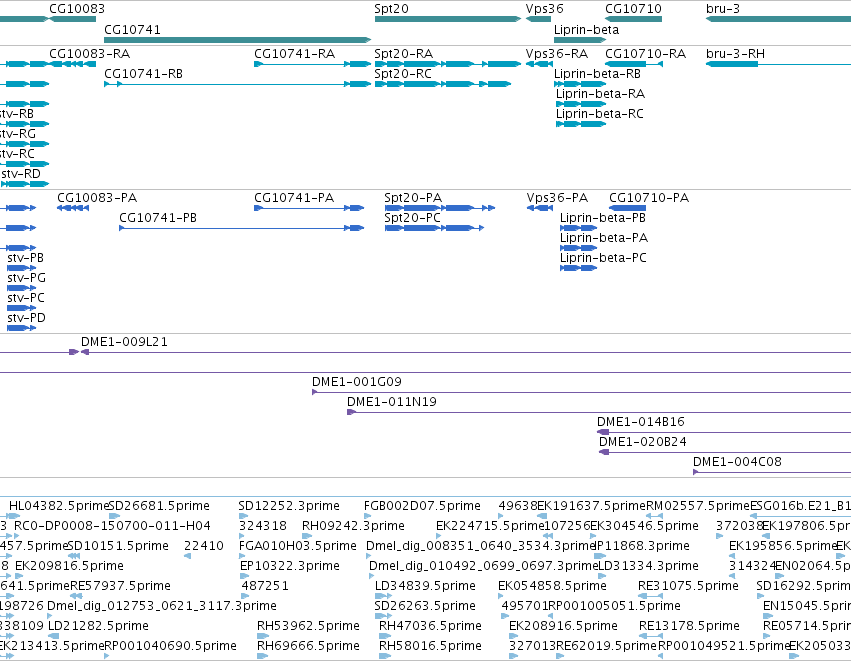Click the Spt20 gene feature

point(448,19)
